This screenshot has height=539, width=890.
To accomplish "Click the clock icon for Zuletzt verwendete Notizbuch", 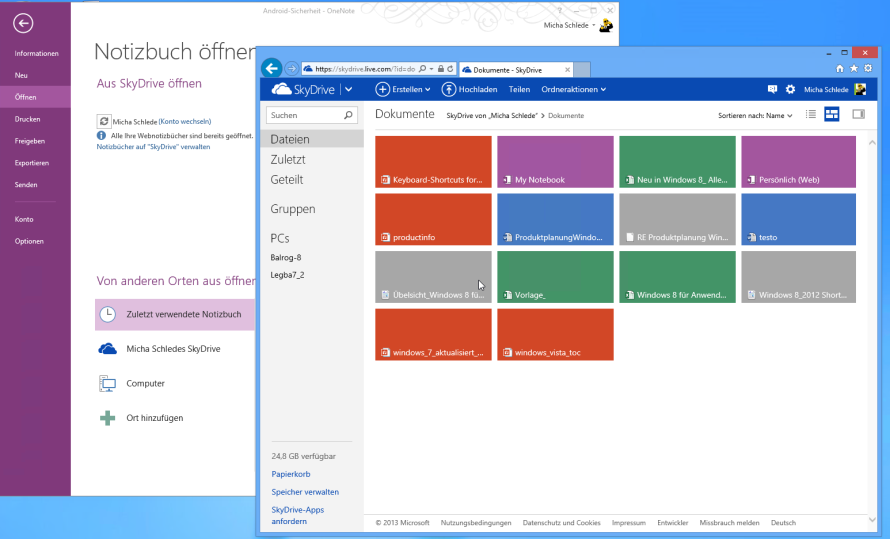I will [107, 314].
